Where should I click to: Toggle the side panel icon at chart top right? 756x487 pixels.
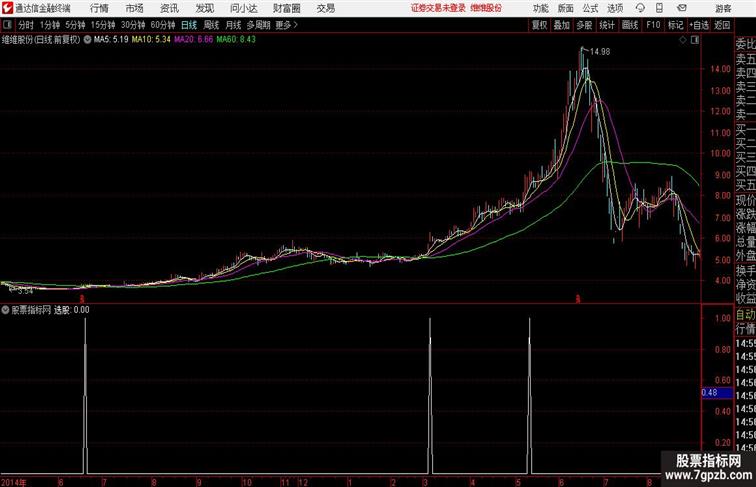[x=695, y=40]
